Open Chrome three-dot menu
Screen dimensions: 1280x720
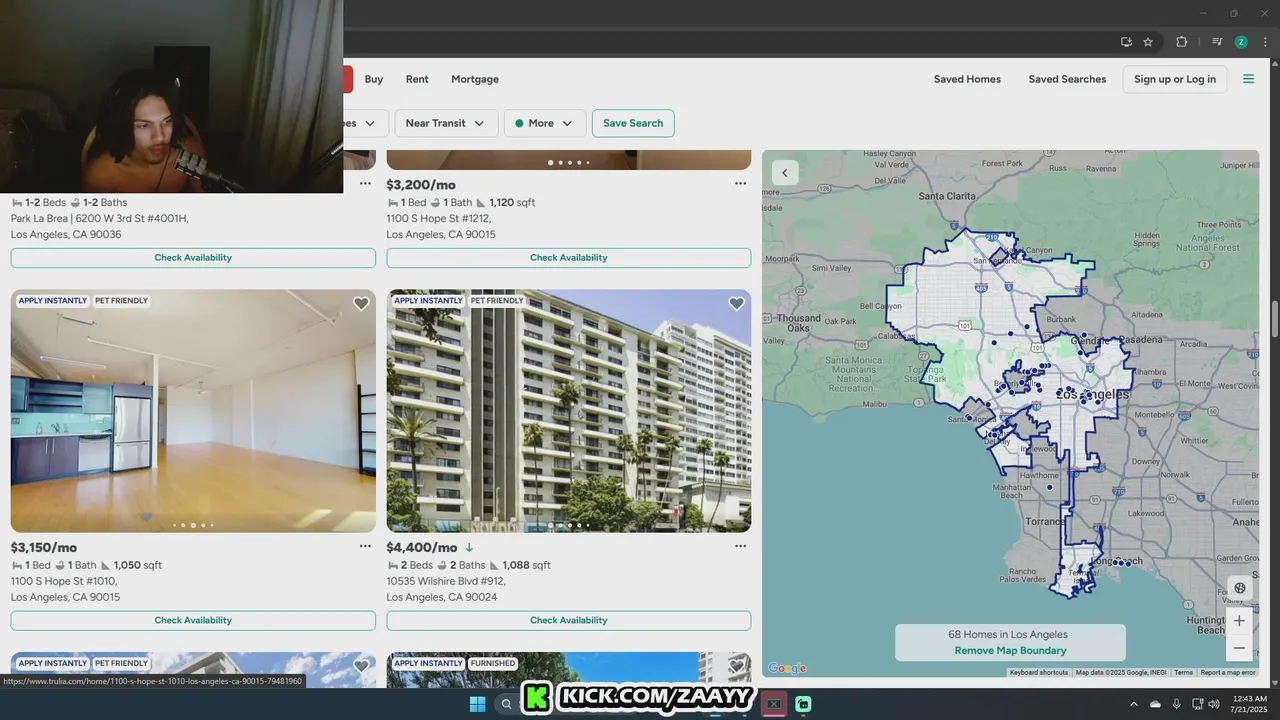click(1265, 42)
